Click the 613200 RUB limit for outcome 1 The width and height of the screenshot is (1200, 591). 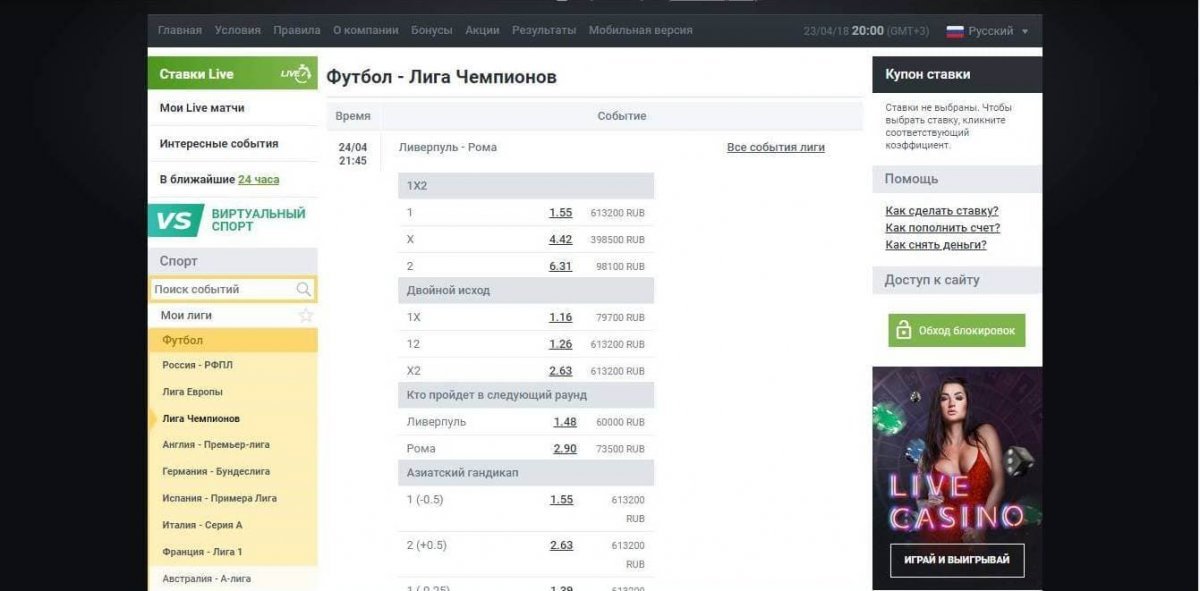pyautogui.click(x=618, y=213)
